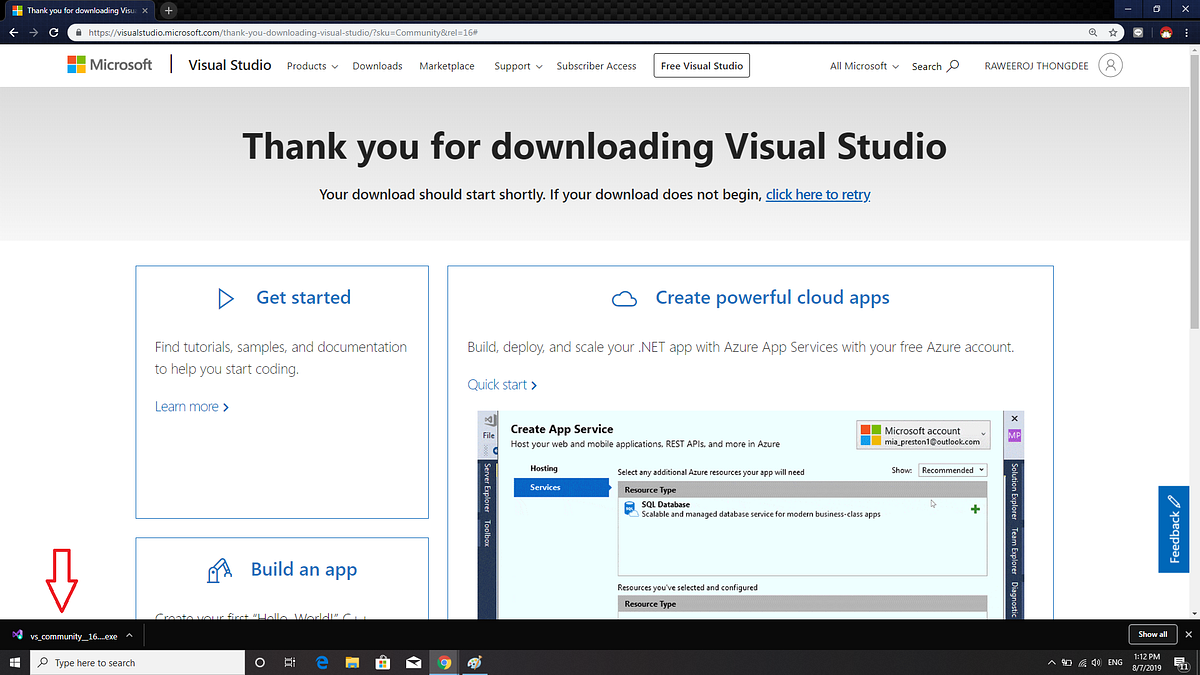Expand the vs_community download options arrow

point(129,635)
